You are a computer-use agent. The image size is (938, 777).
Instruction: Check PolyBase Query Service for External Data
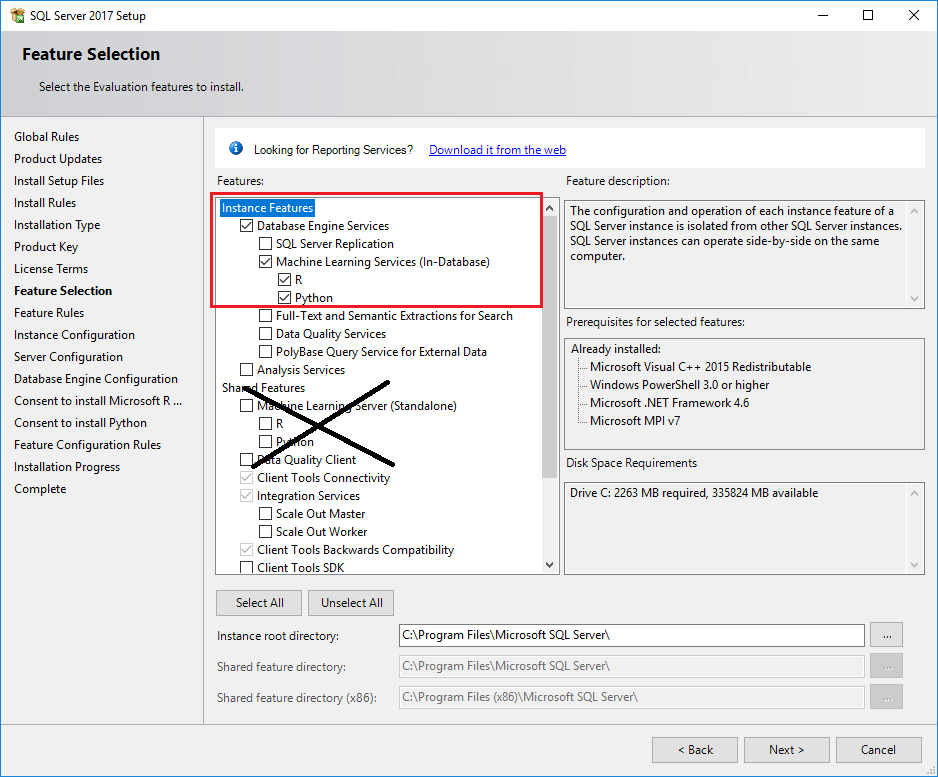click(x=265, y=351)
